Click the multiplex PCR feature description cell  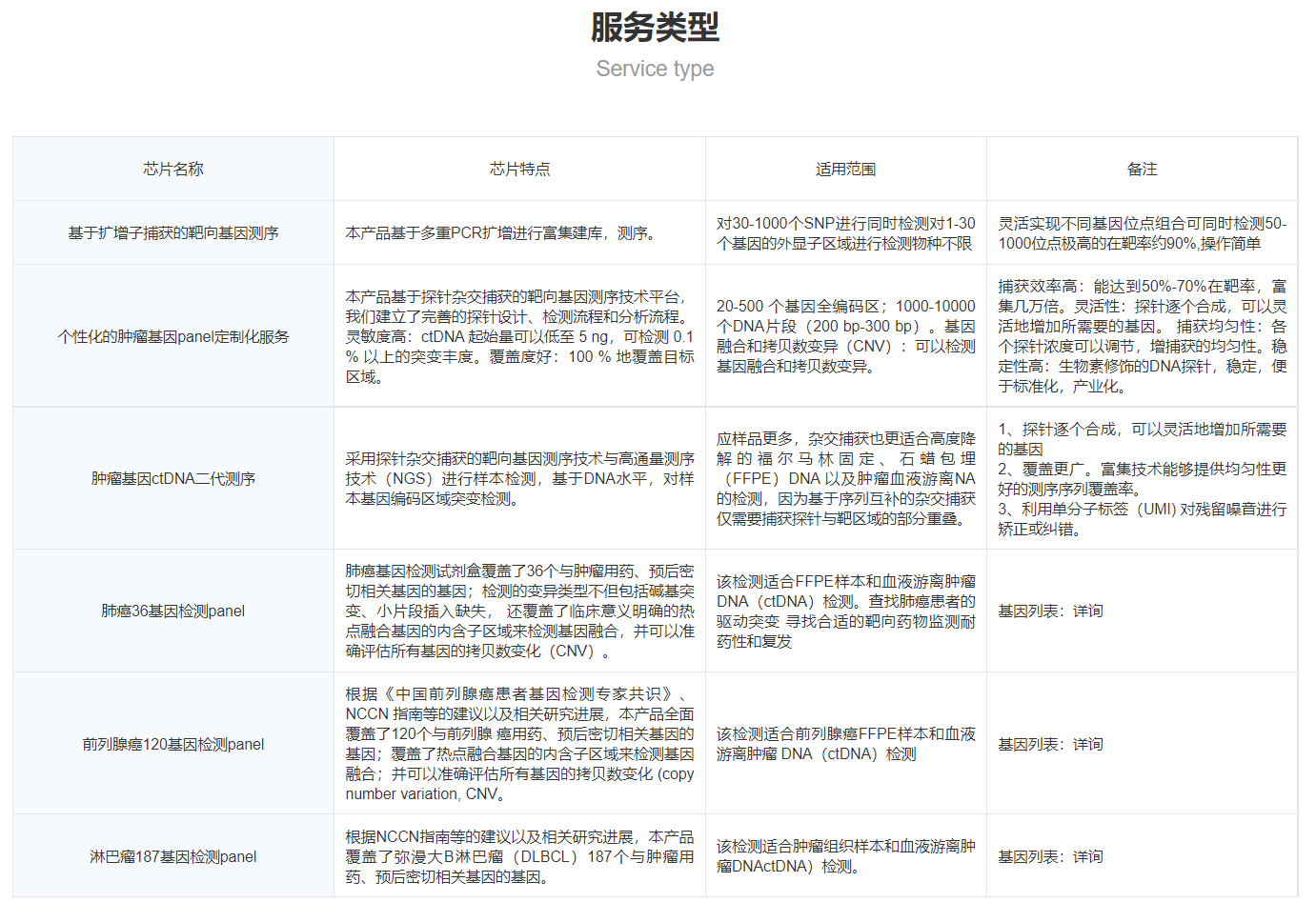(x=502, y=232)
